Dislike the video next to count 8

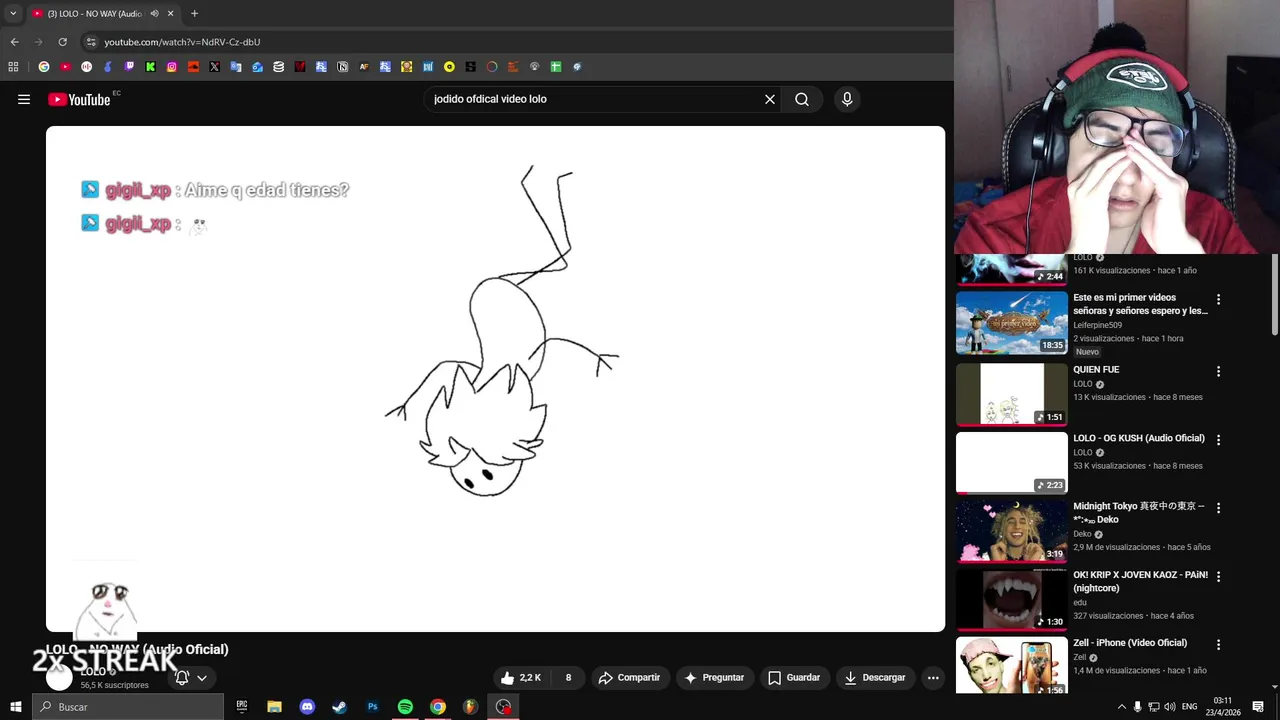(567, 677)
